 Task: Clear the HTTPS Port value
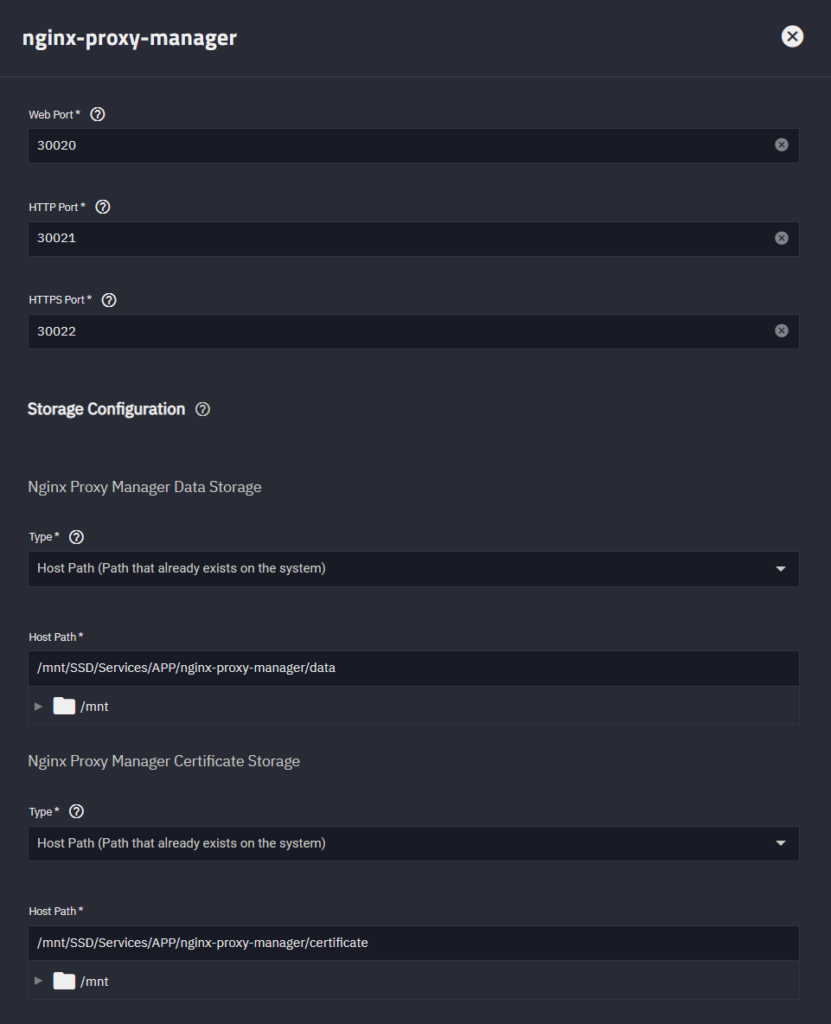(781, 330)
